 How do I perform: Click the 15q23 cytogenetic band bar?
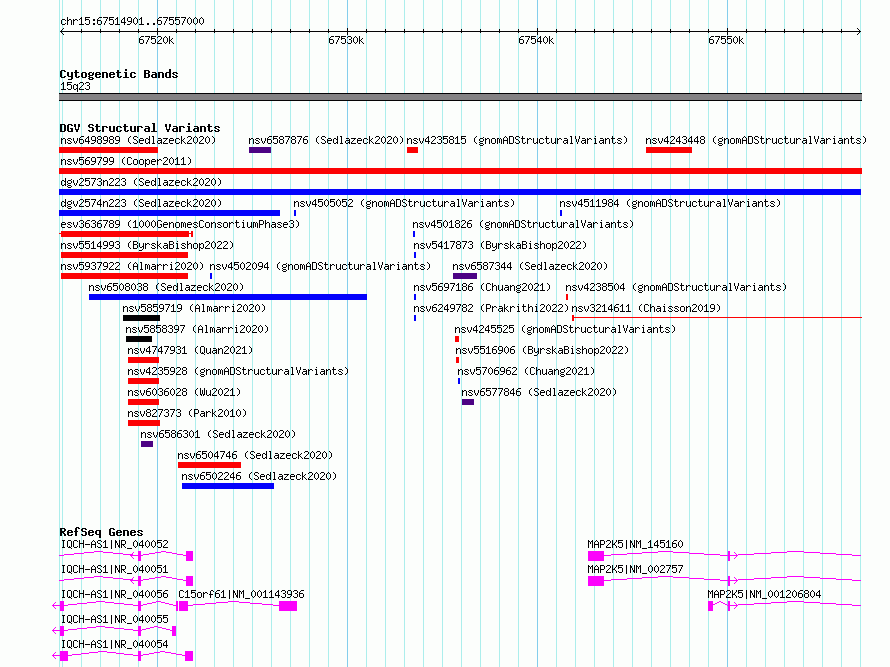tap(460, 97)
